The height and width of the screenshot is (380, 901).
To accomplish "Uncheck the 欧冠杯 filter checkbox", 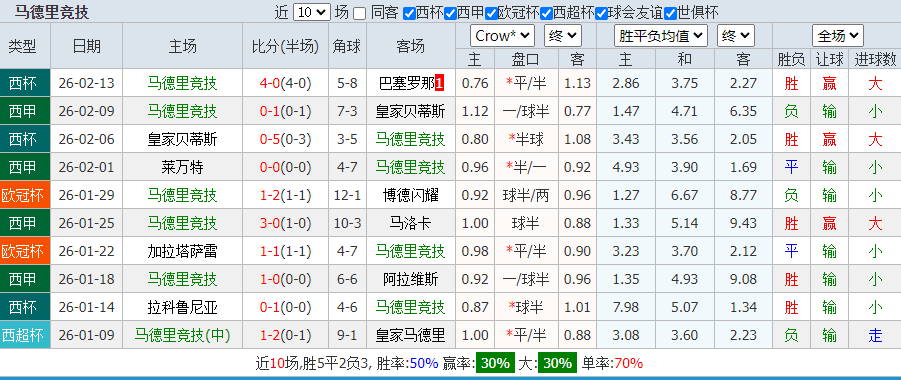I will pos(491,13).
